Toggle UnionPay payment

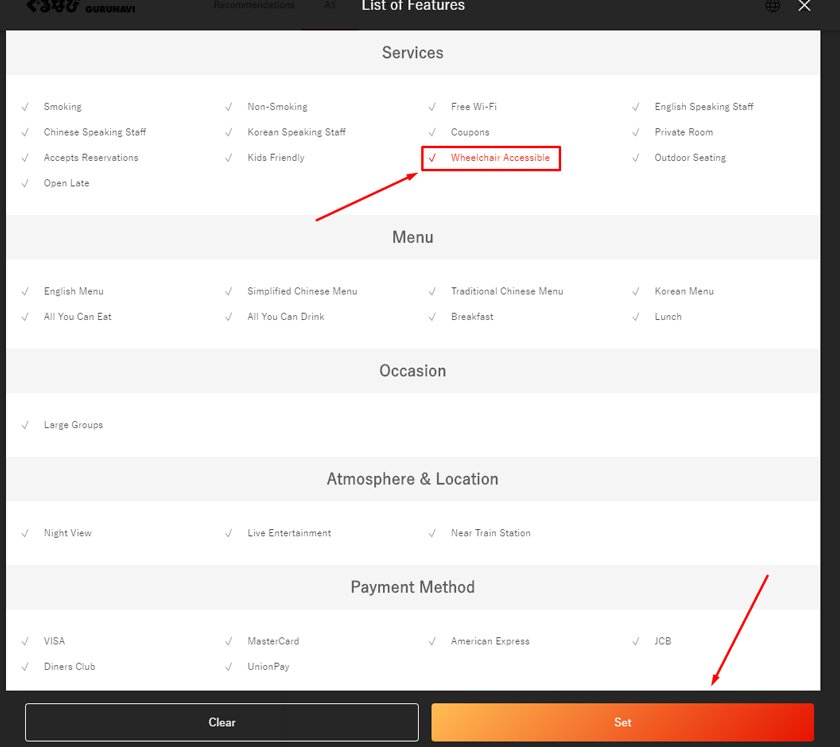[x=257, y=667]
